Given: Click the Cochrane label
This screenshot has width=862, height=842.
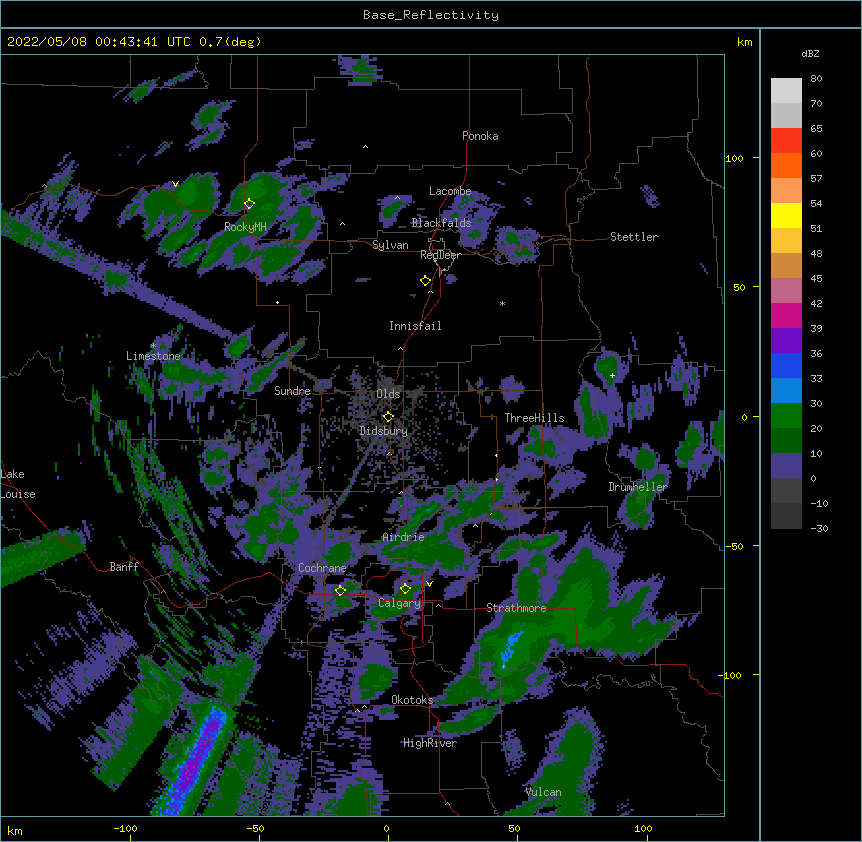Looking at the screenshot, I should (322, 568).
